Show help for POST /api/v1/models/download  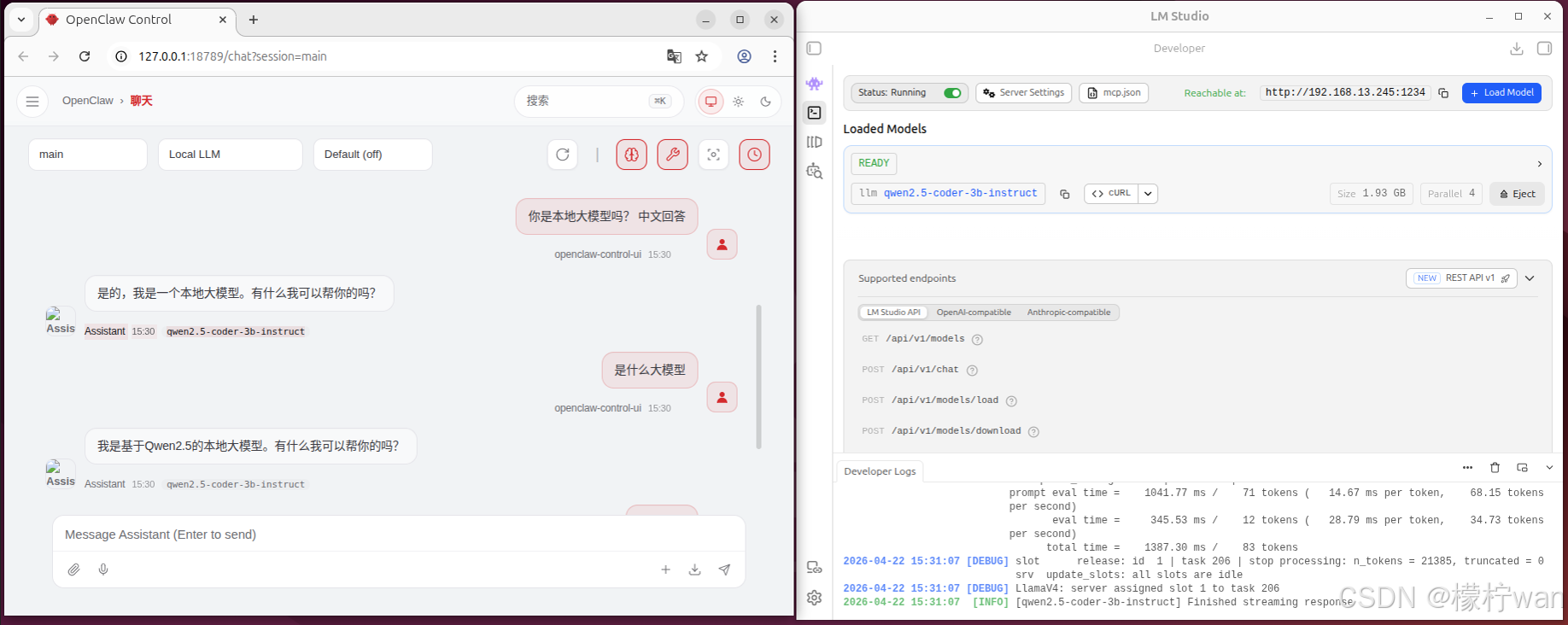click(1033, 432)
